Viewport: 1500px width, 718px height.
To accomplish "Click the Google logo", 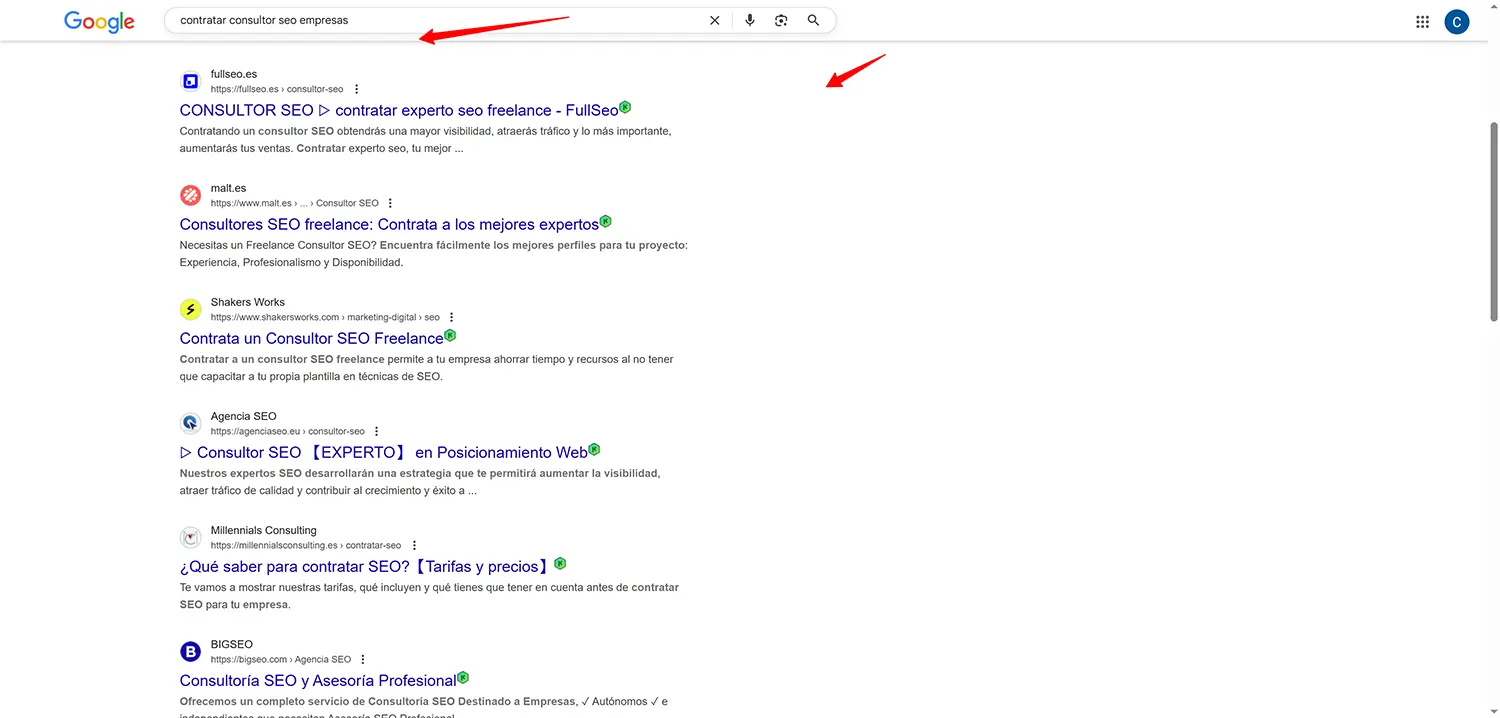I will click(x=98, y=21).
